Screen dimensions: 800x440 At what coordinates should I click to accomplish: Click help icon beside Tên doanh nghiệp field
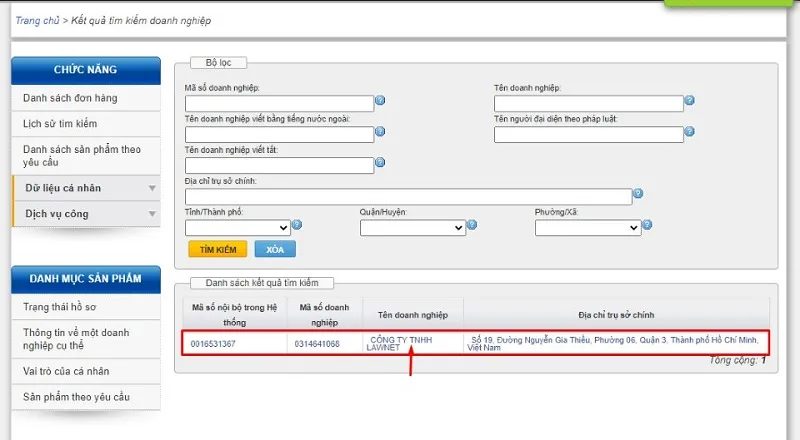689,101
